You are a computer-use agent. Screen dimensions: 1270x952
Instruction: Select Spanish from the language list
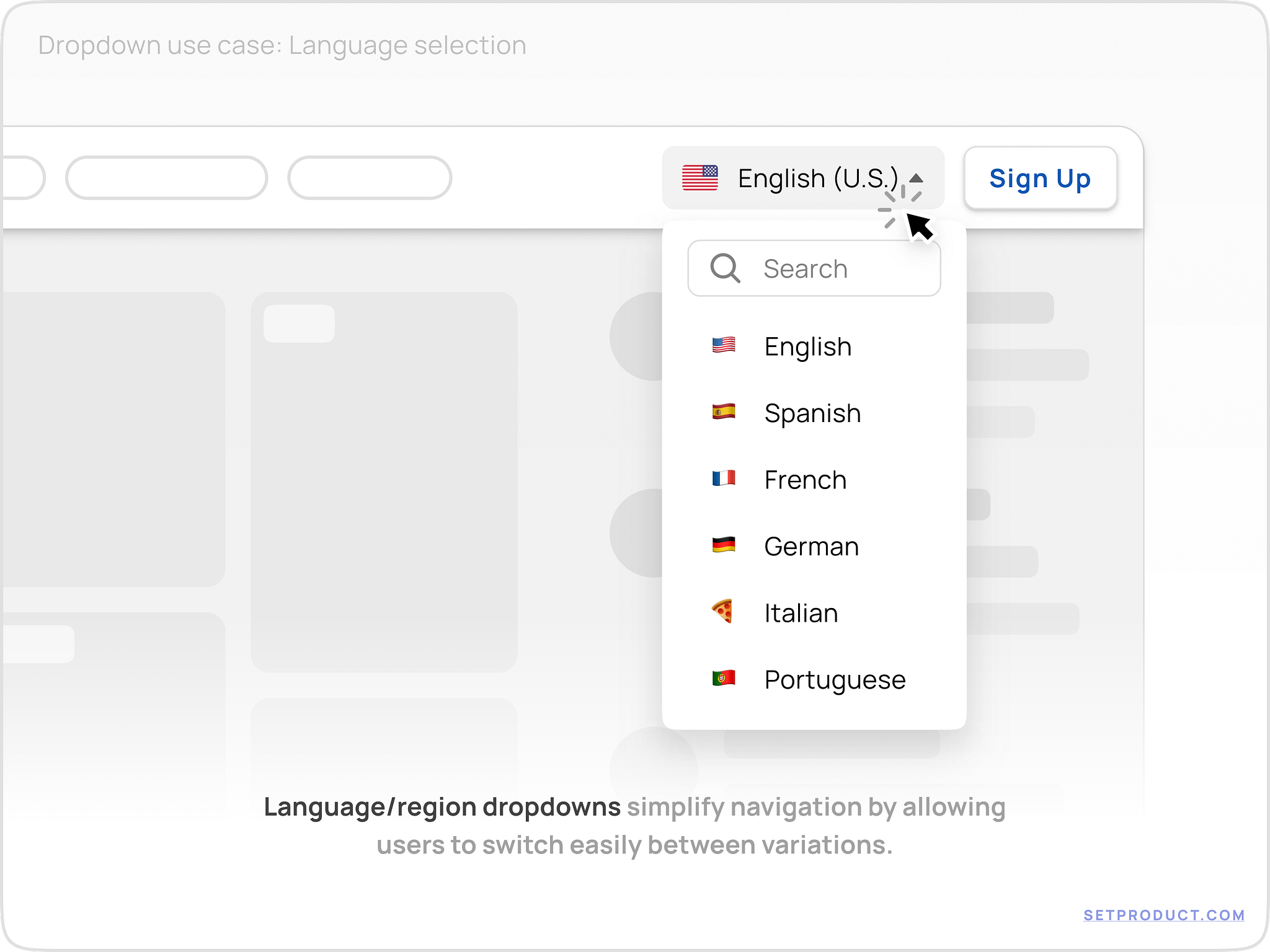[x=812, y=413]
